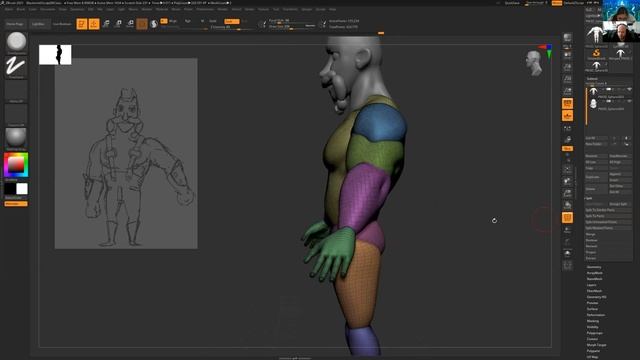Open the Brush menu in menu bar
This screenshot has width=640, height=360.
[21, 9]
